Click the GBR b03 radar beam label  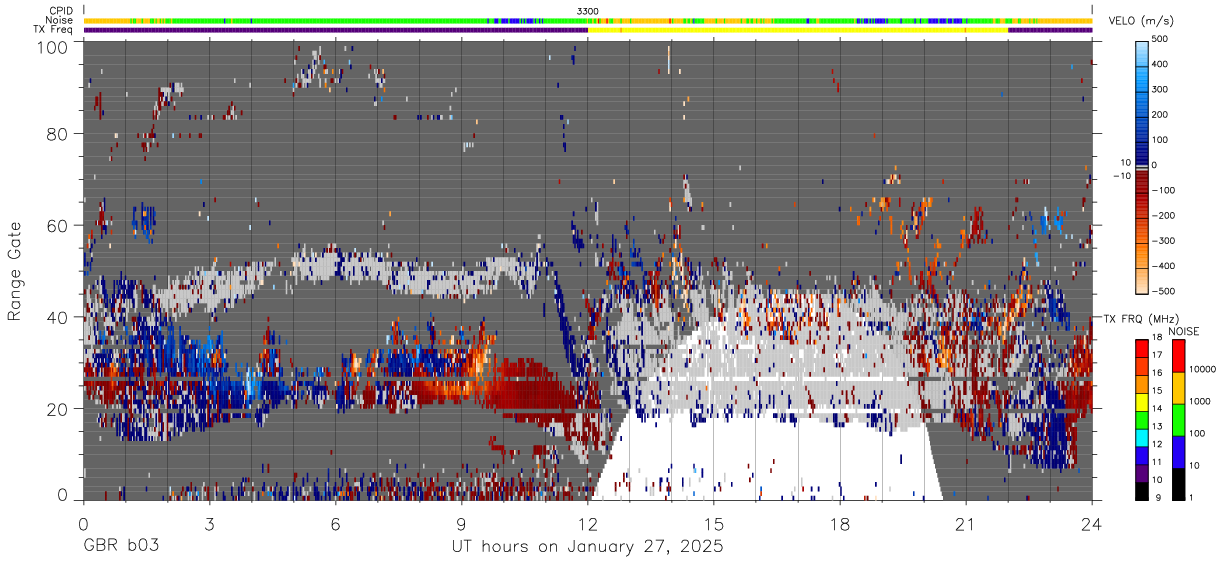[121, 548]
